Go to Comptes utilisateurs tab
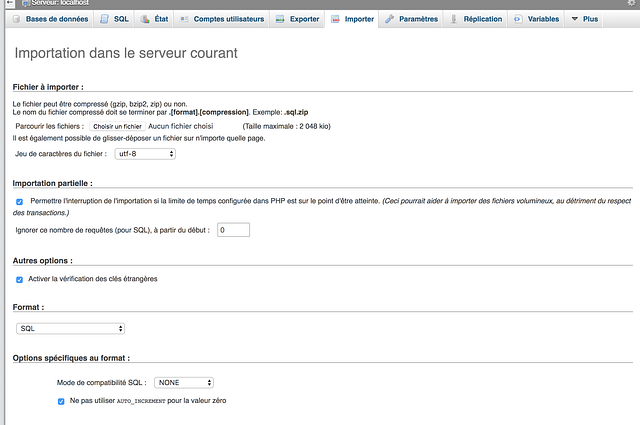 [222, 19]
